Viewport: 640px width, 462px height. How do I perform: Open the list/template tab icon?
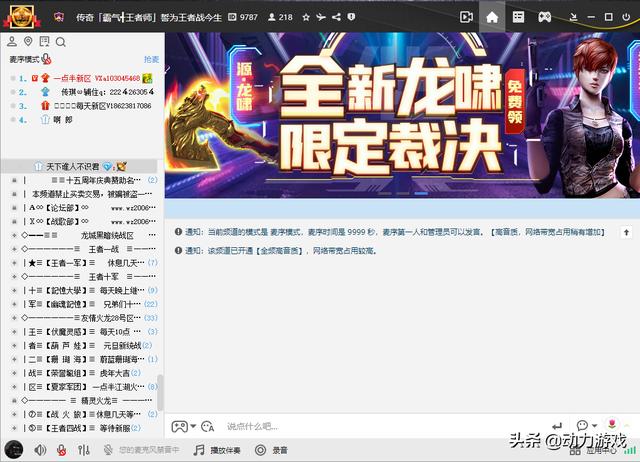[518, 17]
